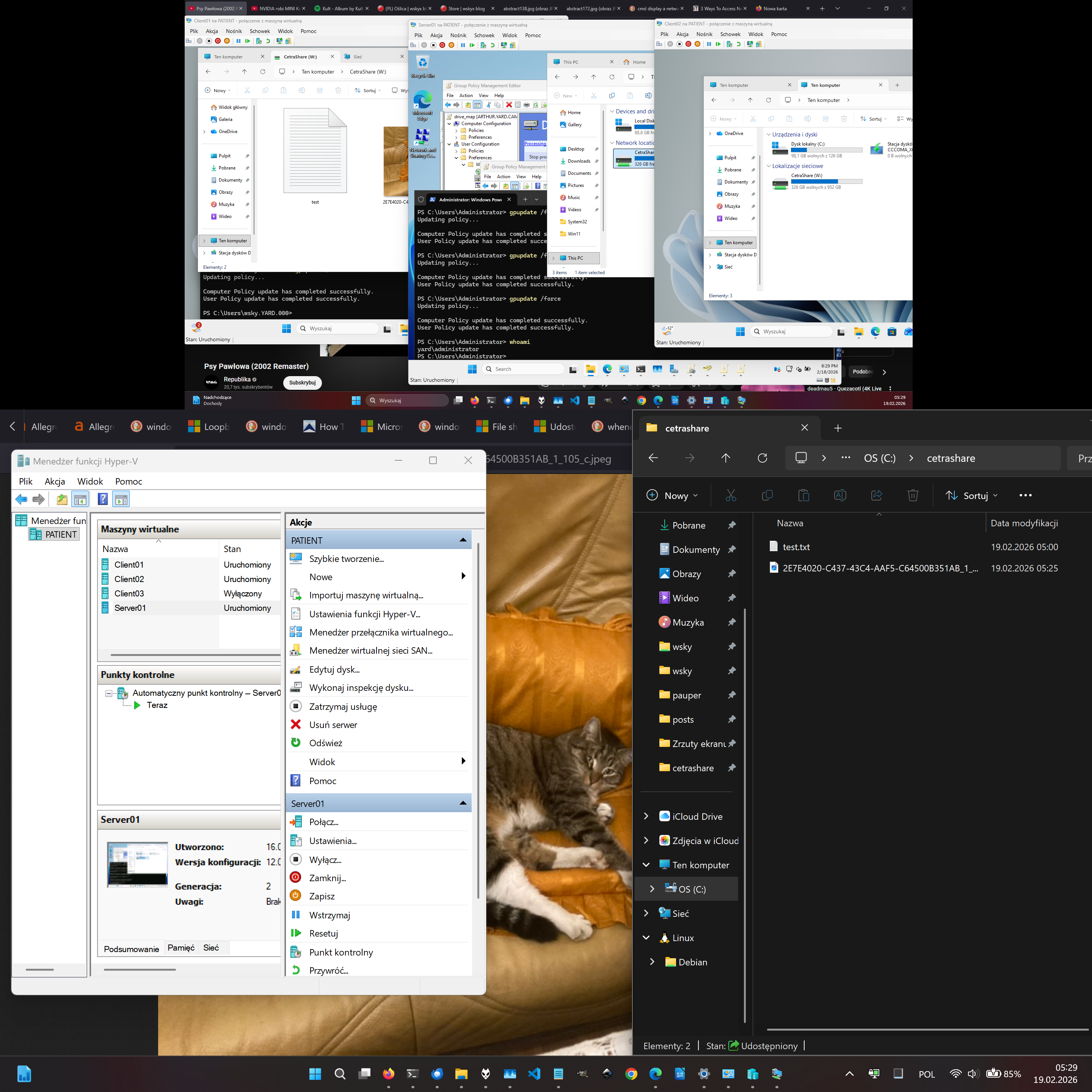Click Usuń serwer red X action
The width and height of the screenshot is (1092, 1092).
pos(333,725)
